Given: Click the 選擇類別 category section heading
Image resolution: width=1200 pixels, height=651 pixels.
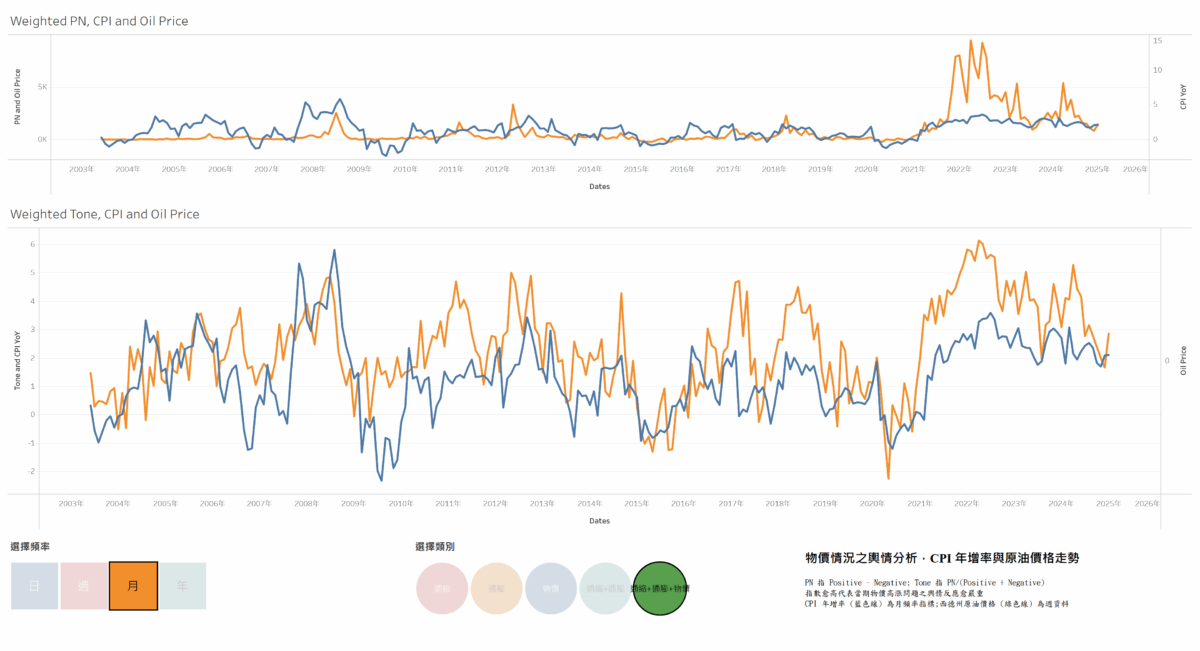Looking at the screenshot, I should (435, 547).
